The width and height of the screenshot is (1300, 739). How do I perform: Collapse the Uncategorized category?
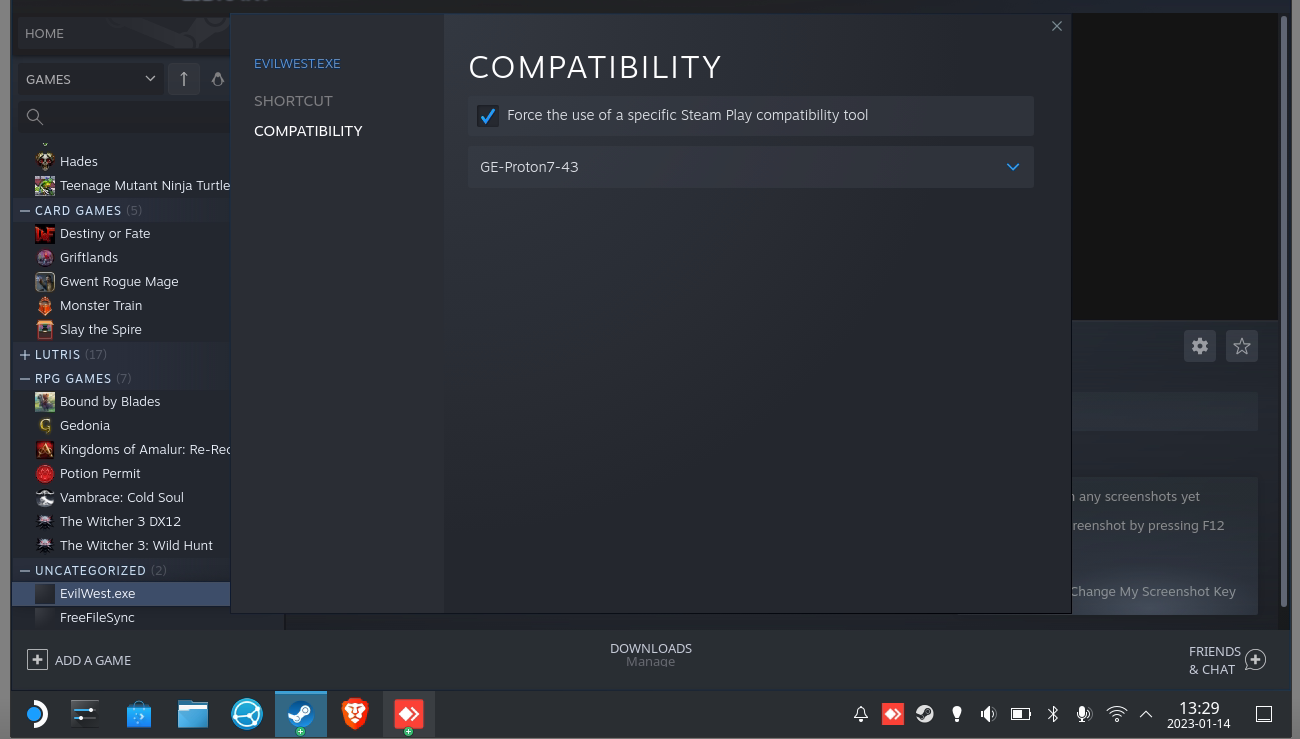pyautogui.click(x=25, y=571)
